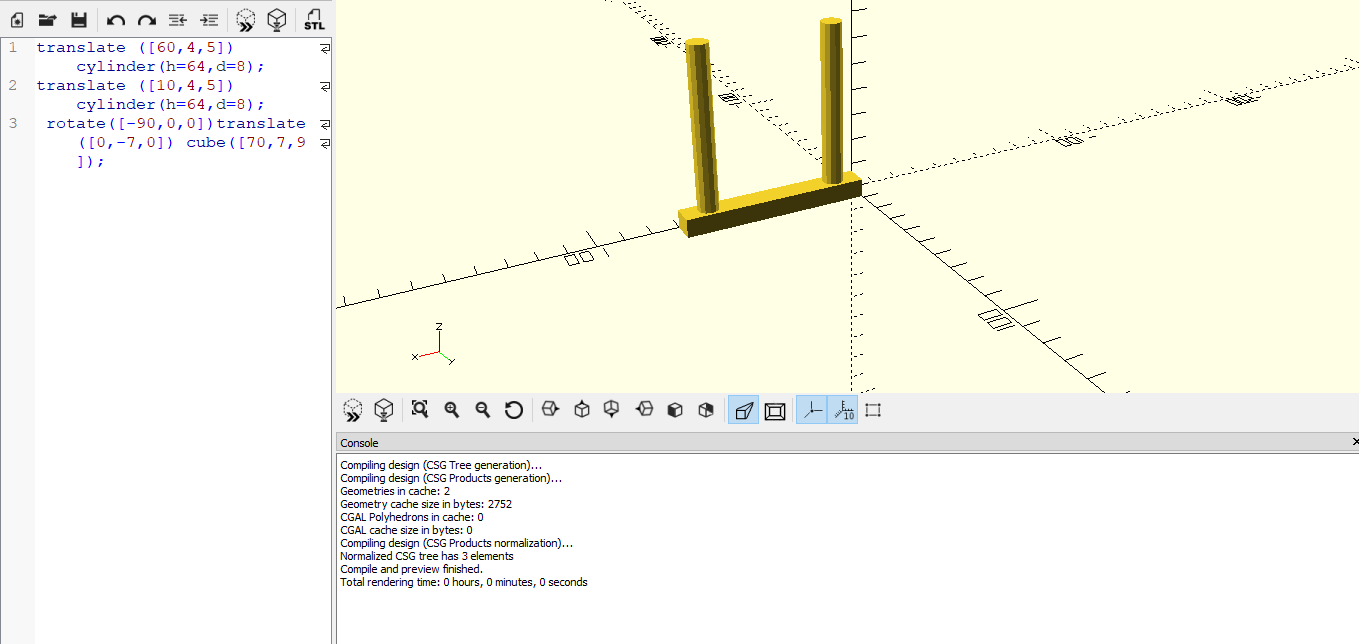The width and height of the screenshot is (1359, 644).
Task: Toggle the Show Scale Markers option
Action: pyautogui.click(x=843, y=410)
